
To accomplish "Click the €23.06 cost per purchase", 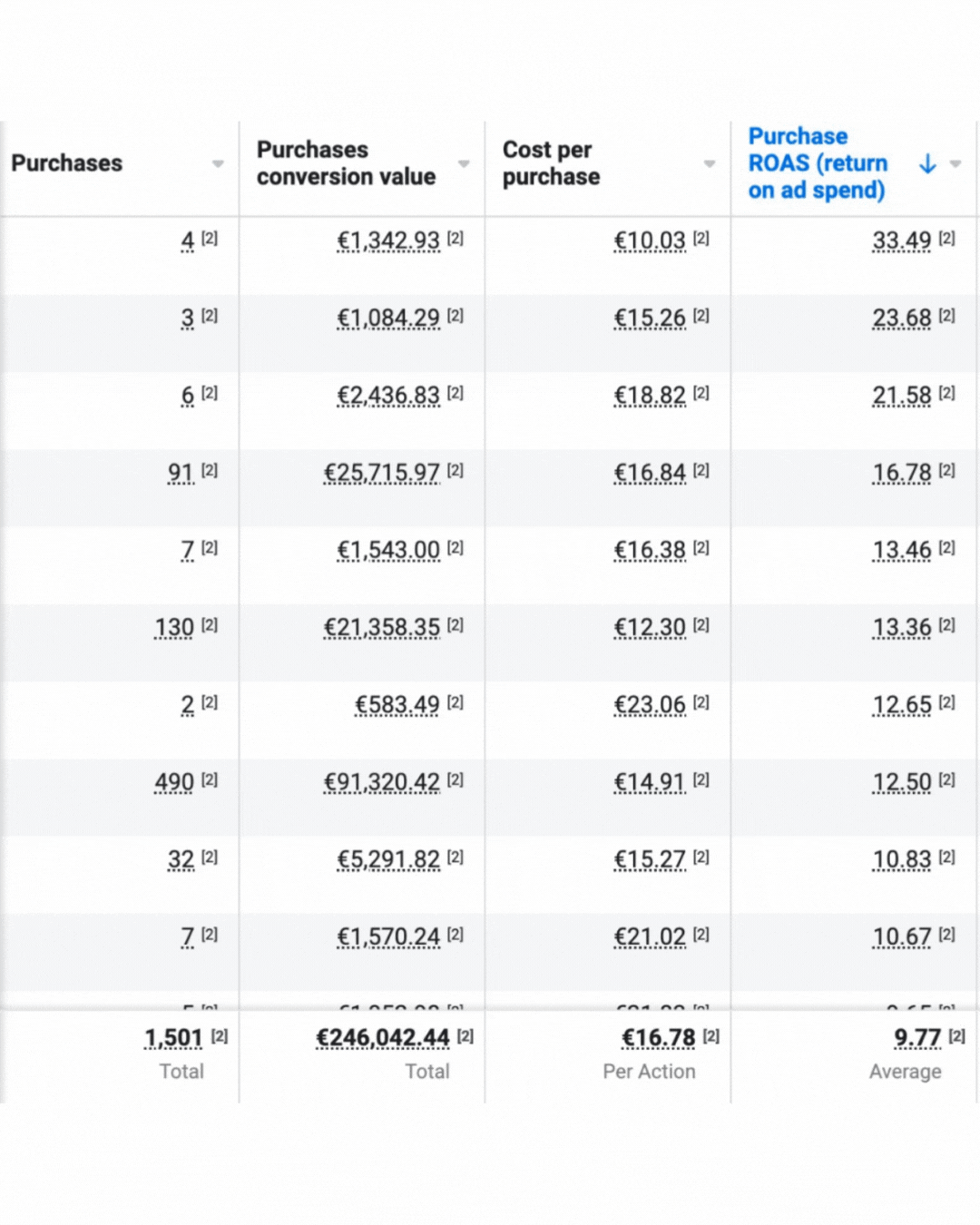I will 650,705.
